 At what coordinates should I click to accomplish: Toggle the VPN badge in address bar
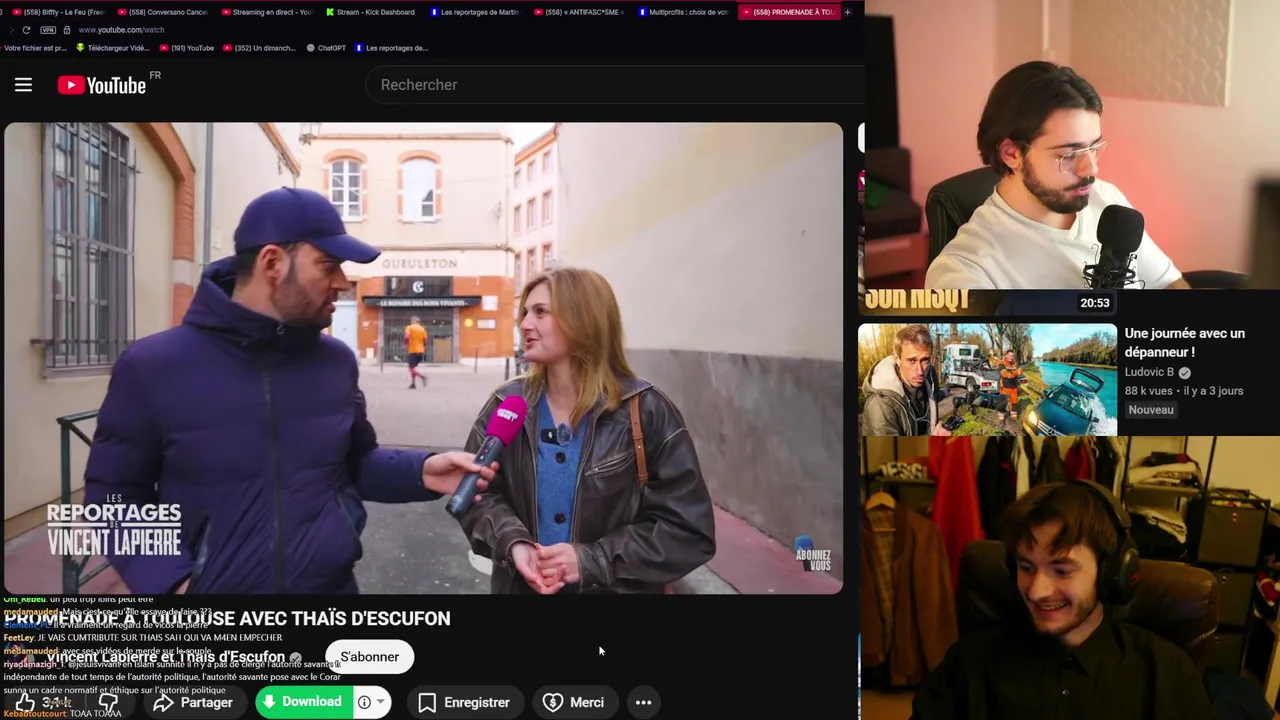[49, 30]
